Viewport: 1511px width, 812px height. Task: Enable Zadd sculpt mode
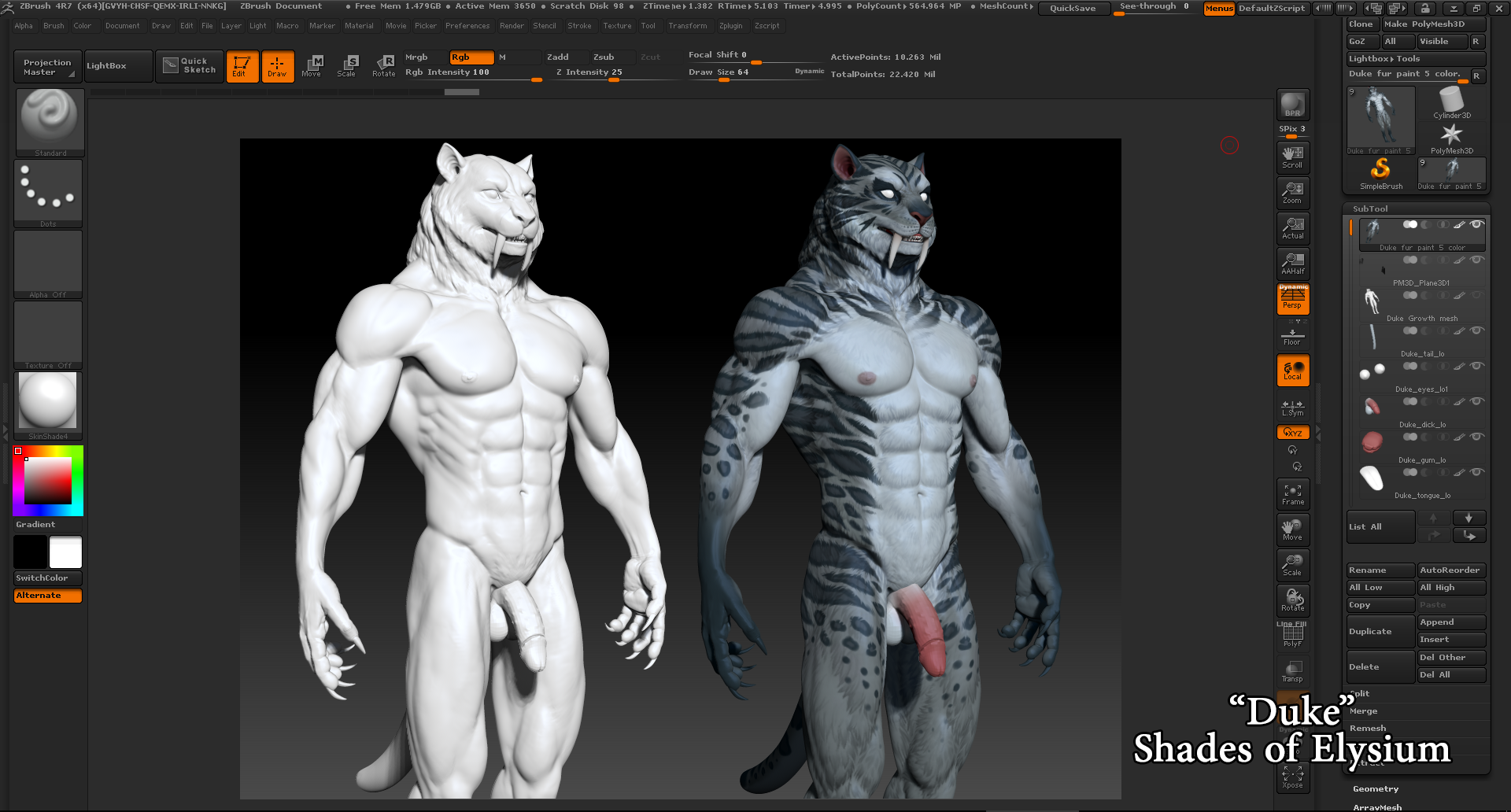tap(567, 57)
